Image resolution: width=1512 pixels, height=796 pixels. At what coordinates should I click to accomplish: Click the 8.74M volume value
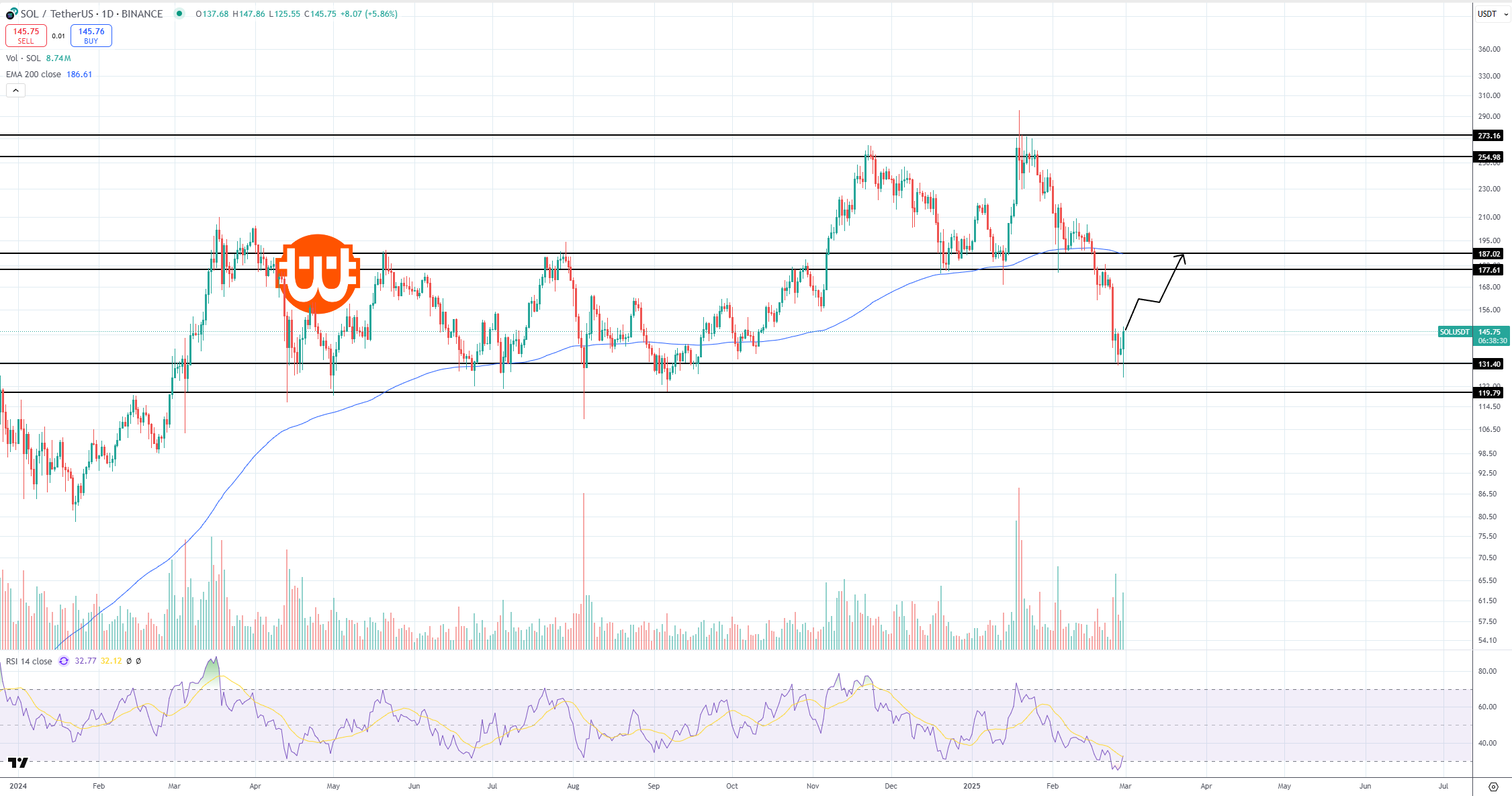tap(58, 58)
